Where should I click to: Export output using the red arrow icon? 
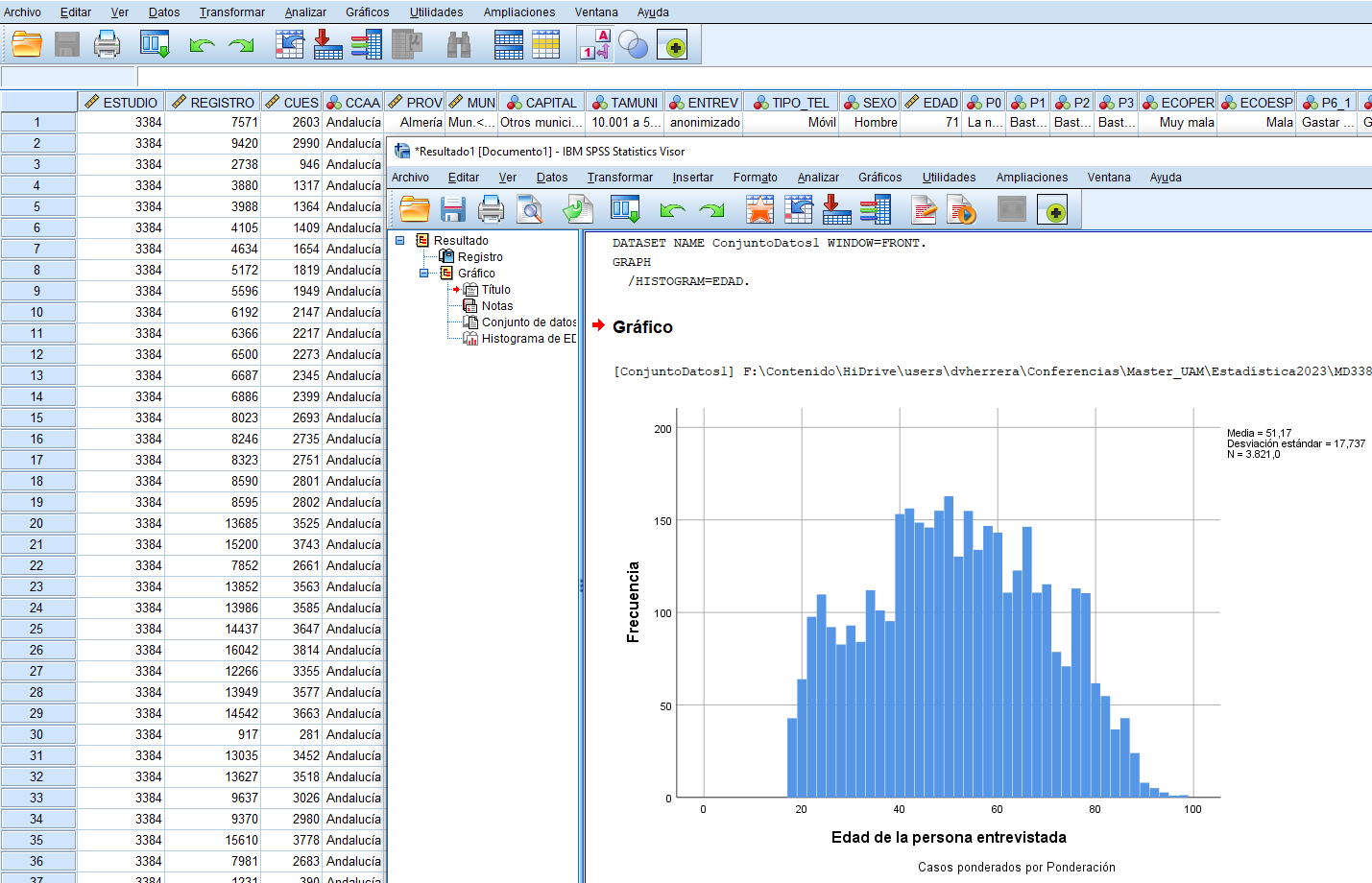click(x=835, y=209)
